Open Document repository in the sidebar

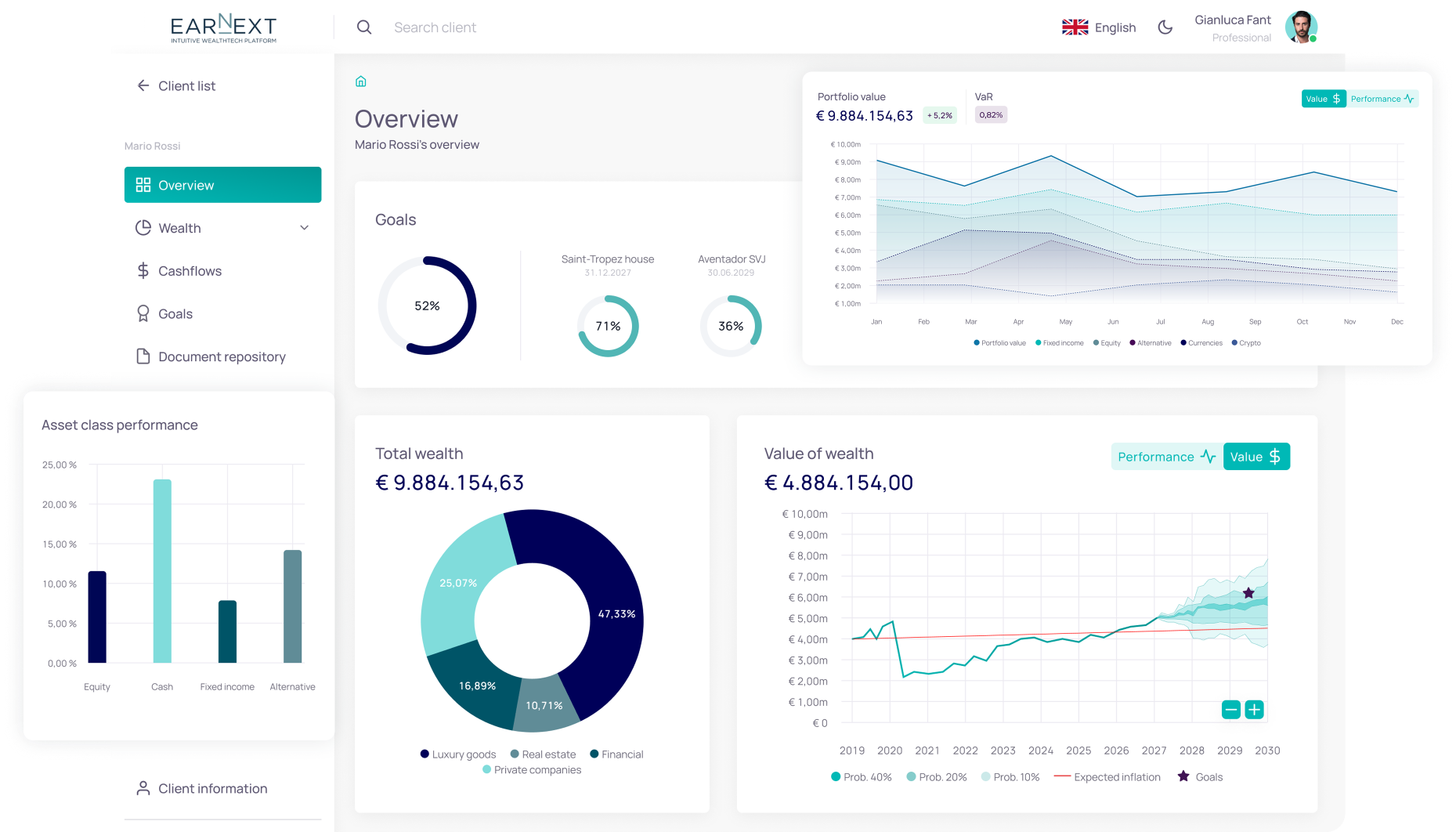[222, 357]
